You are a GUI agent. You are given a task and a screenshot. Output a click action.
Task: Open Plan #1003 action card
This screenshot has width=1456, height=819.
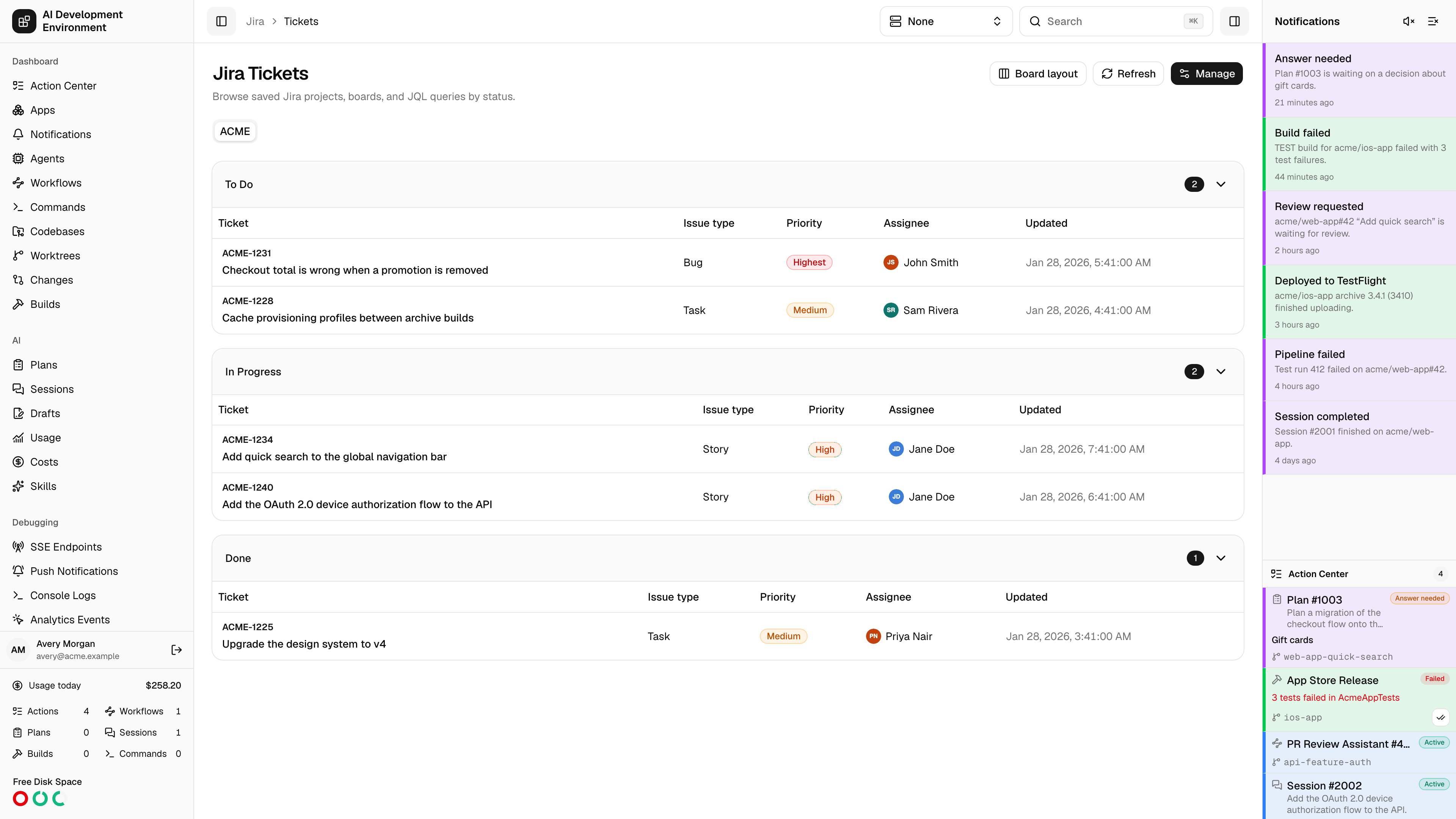click(x=1359, y=628)
